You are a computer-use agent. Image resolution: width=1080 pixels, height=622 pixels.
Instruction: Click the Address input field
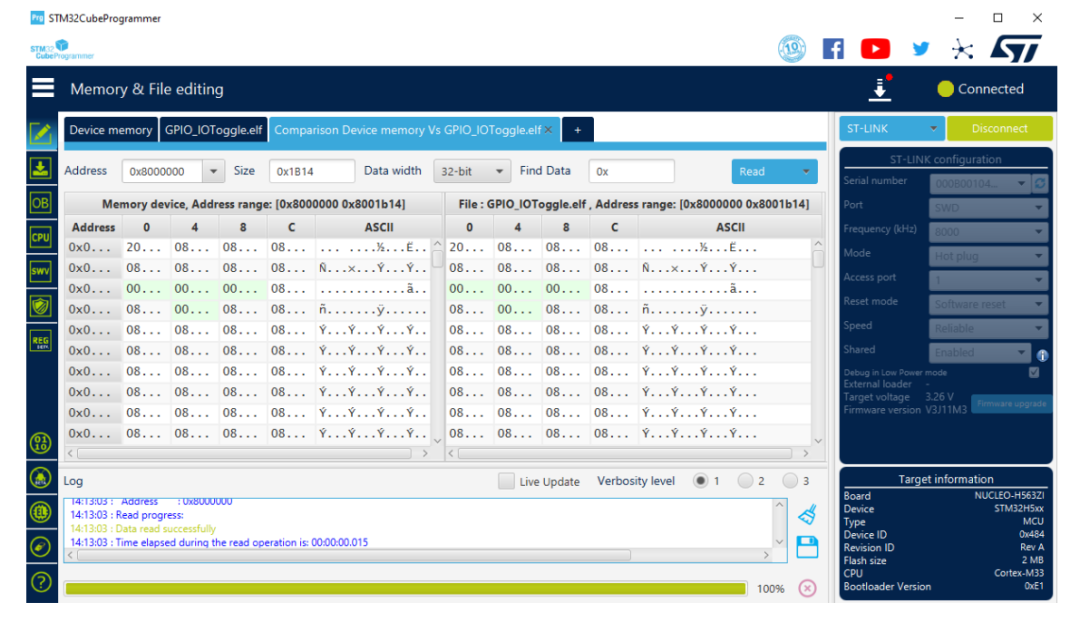click(x=163, y=172)
